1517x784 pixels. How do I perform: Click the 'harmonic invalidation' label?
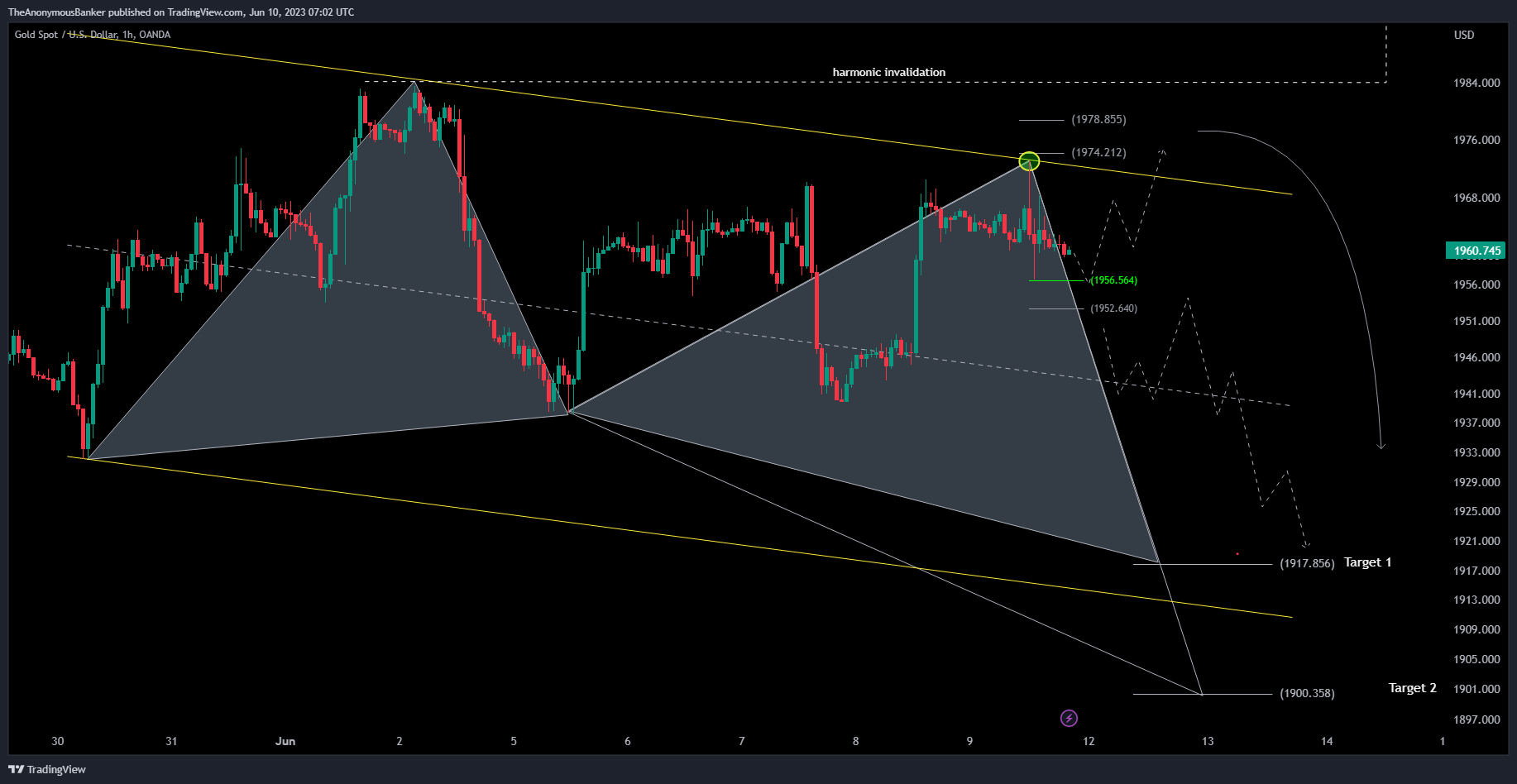click(x=889, y=72)
